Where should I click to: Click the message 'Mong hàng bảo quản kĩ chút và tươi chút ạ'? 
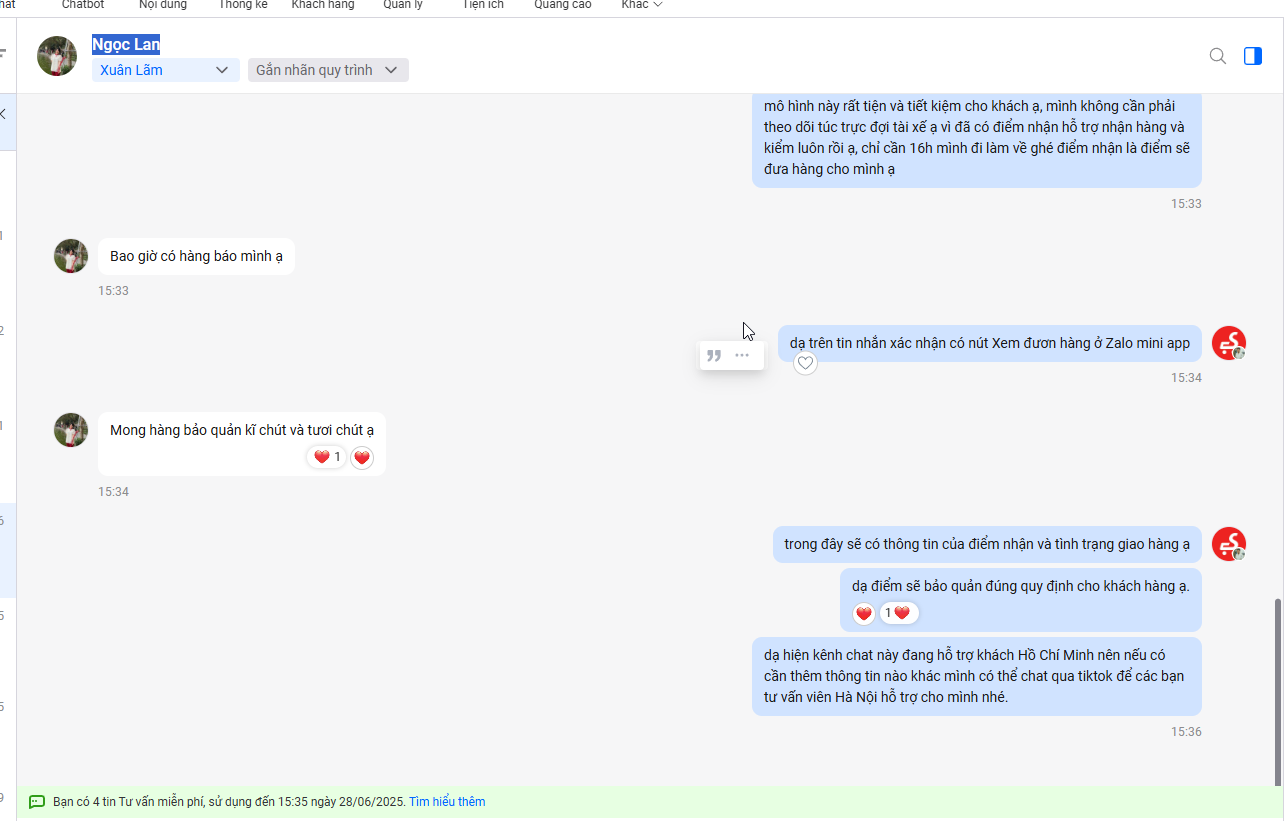[x=242, y=443]
